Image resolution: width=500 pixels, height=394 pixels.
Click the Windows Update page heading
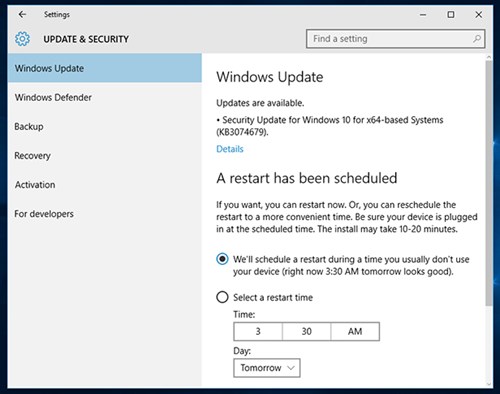click(x=270, y=77)
